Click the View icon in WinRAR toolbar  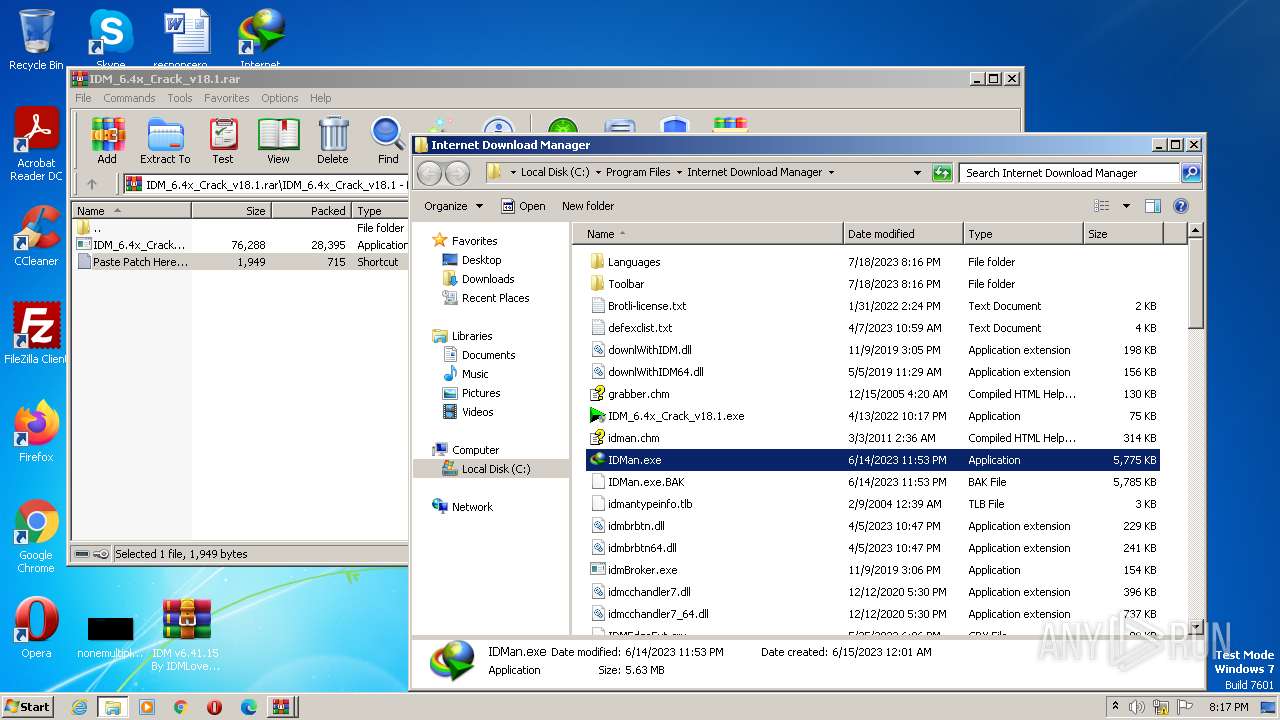click(x=278, y=140)
